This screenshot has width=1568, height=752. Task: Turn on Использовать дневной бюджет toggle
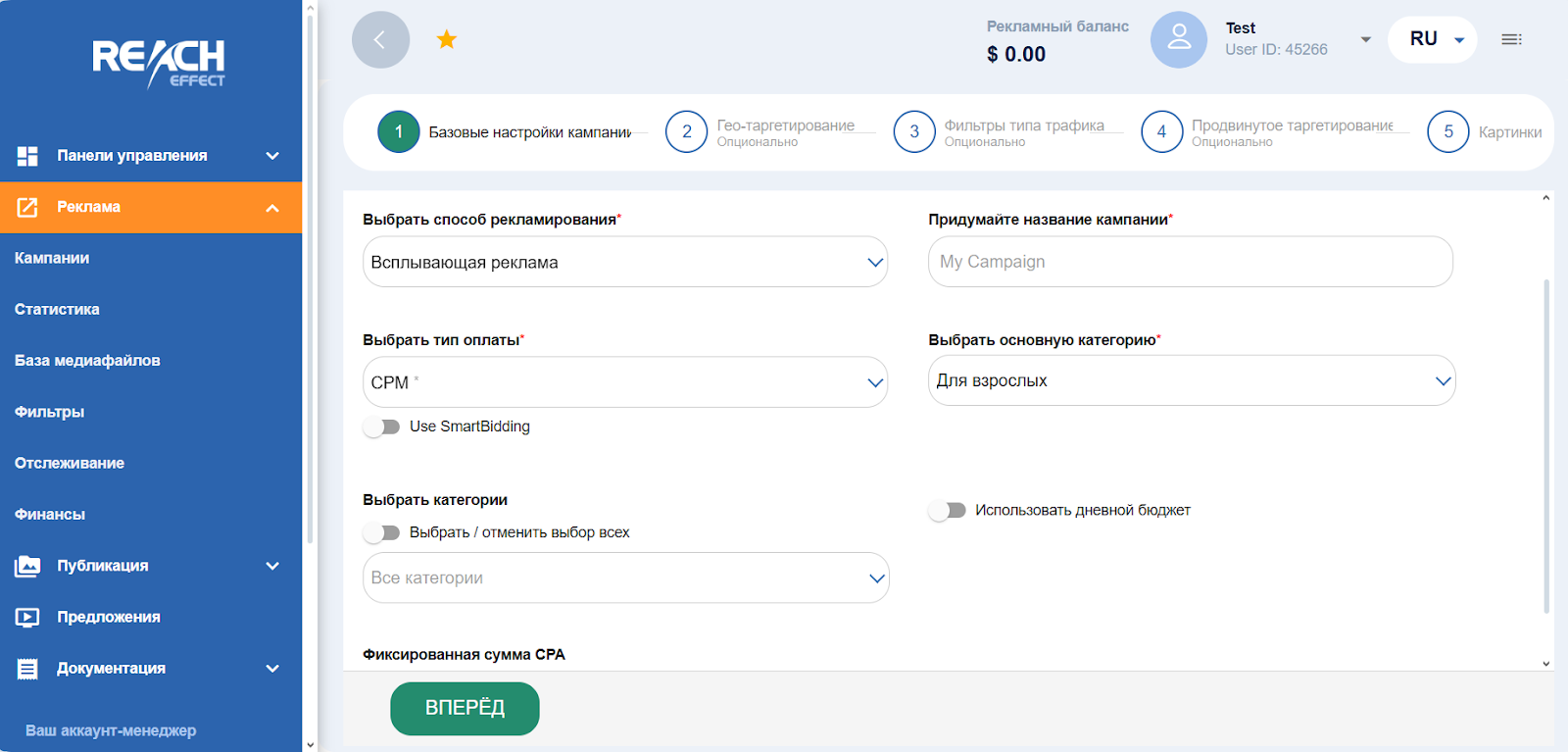point(947,510)
